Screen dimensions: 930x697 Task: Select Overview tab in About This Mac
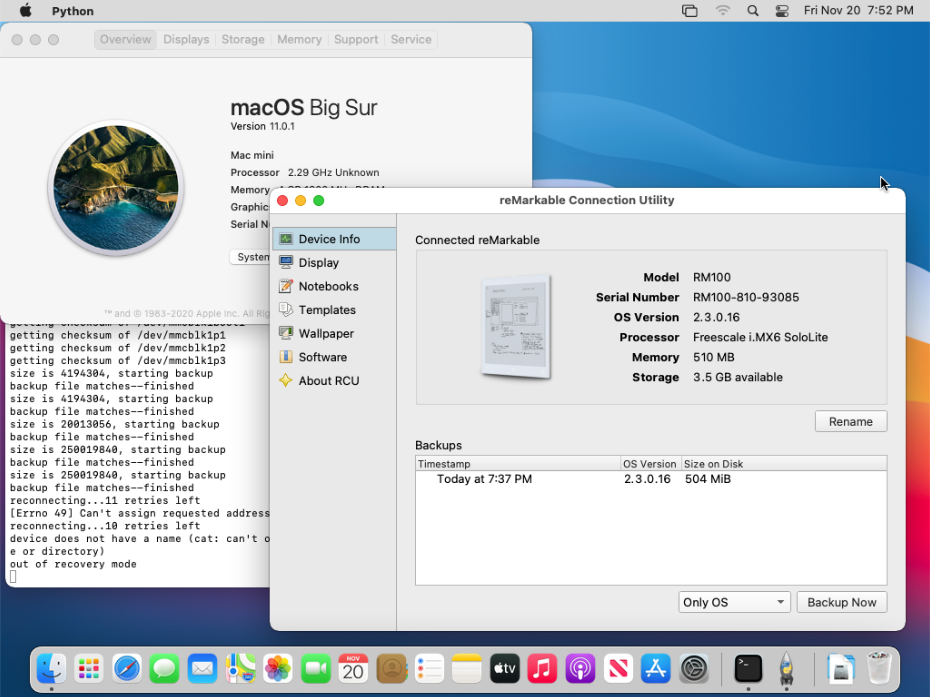click(125, 39)
